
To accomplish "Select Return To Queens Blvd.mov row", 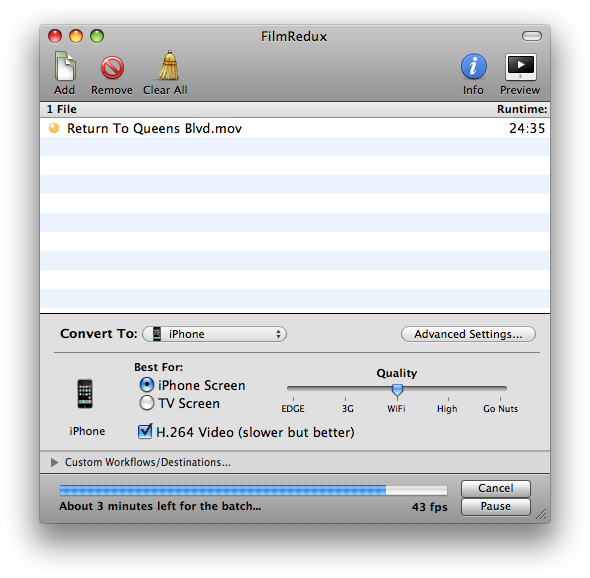I will (295, 128).
